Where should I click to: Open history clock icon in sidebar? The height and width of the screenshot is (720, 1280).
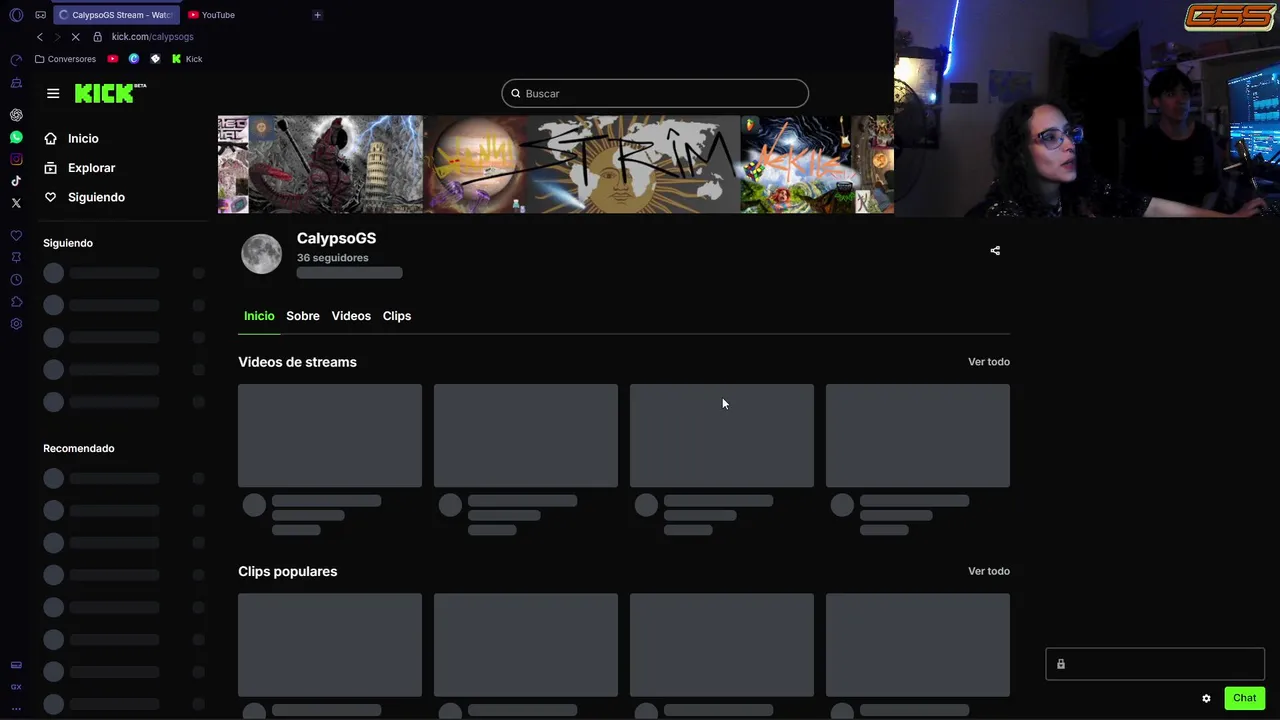16,280
